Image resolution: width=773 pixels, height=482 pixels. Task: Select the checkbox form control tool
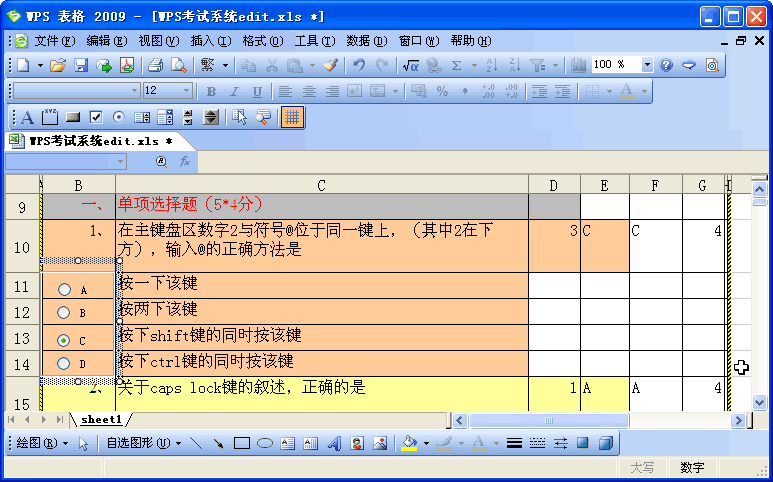pyautogui.click(x=96, y=117)
